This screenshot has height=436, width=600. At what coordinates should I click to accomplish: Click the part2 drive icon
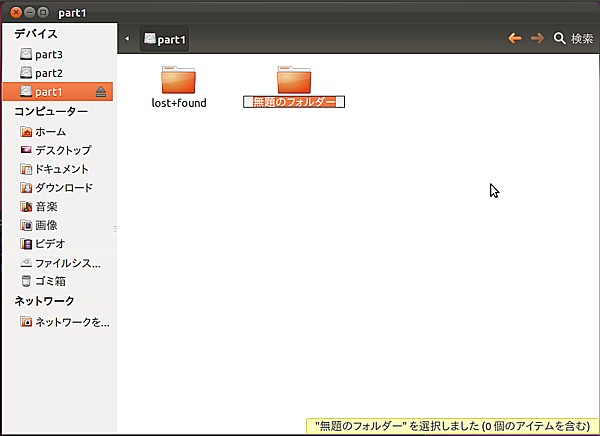click(26, 72)
